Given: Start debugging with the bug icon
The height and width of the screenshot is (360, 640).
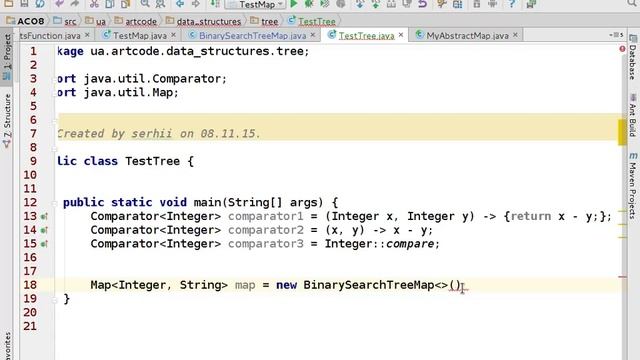Looking at the screenshot, I should 309,4.
